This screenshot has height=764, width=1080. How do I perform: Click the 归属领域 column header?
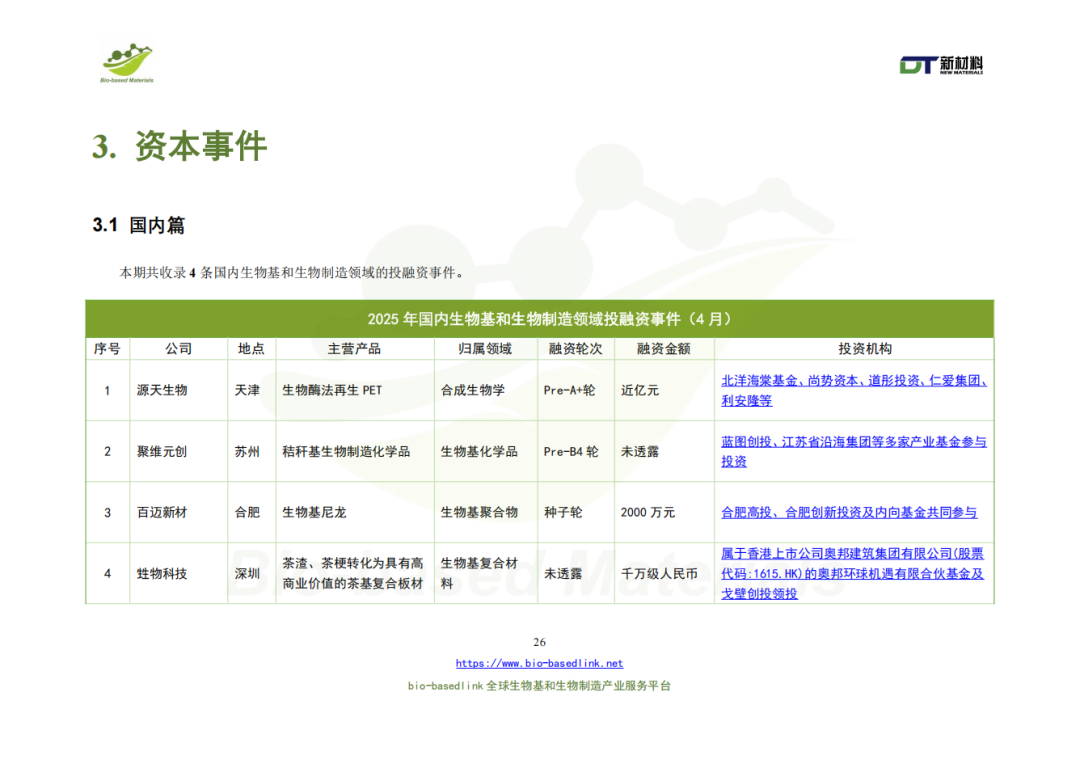pos(485,349)
